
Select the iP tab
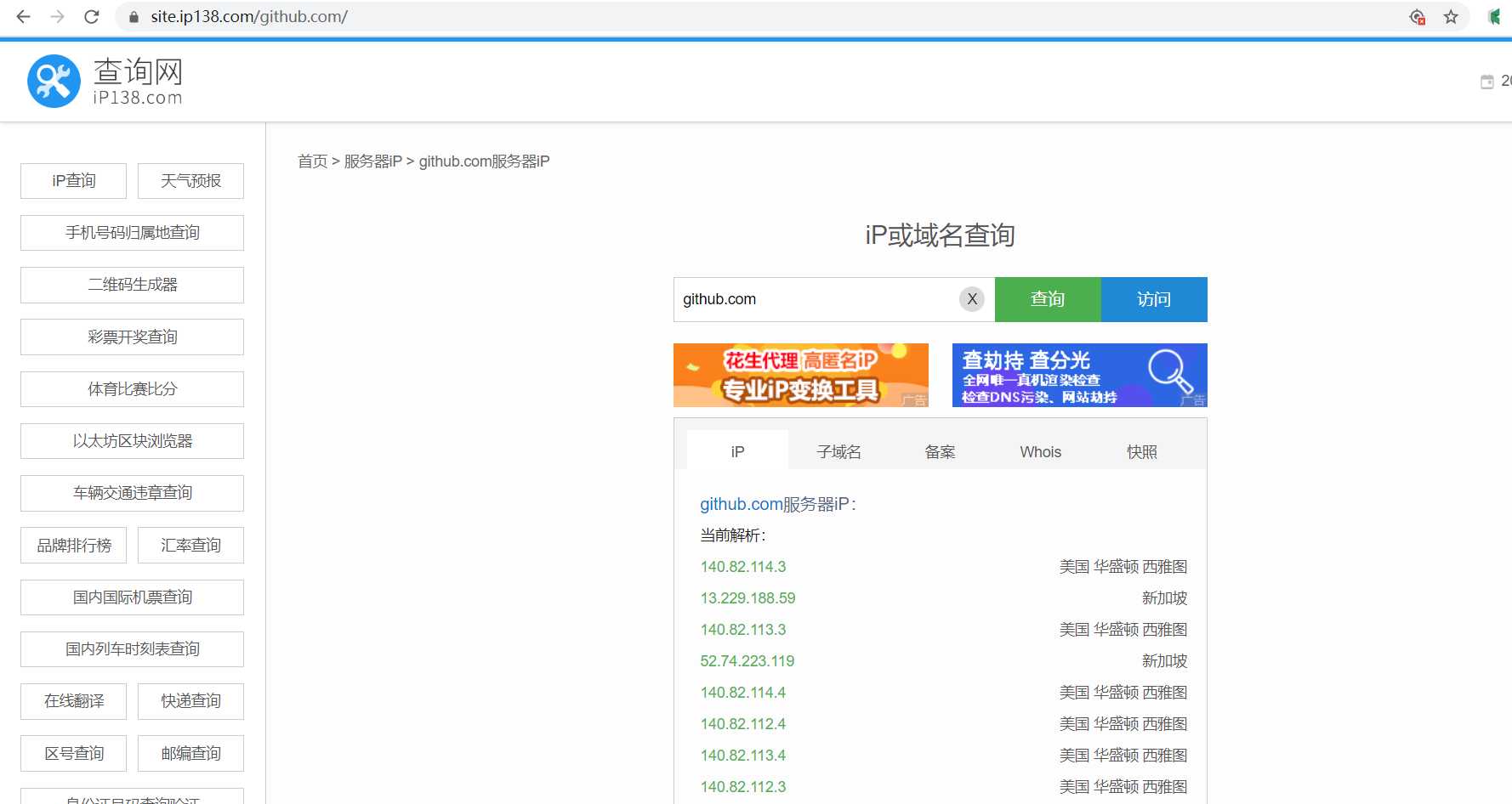pos(737,450)
